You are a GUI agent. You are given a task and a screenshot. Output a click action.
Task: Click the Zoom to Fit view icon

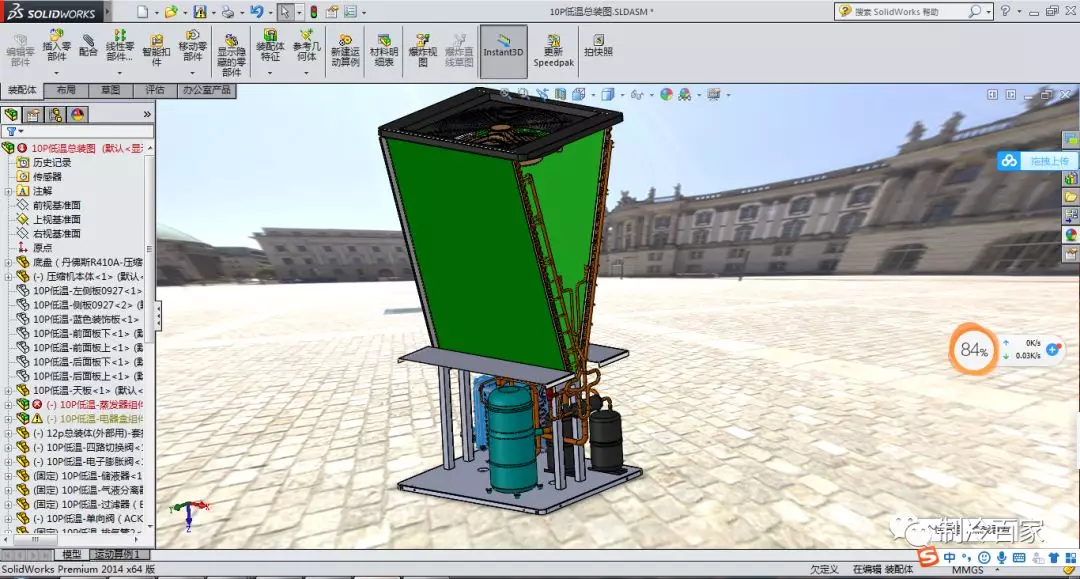coord(506,94)
